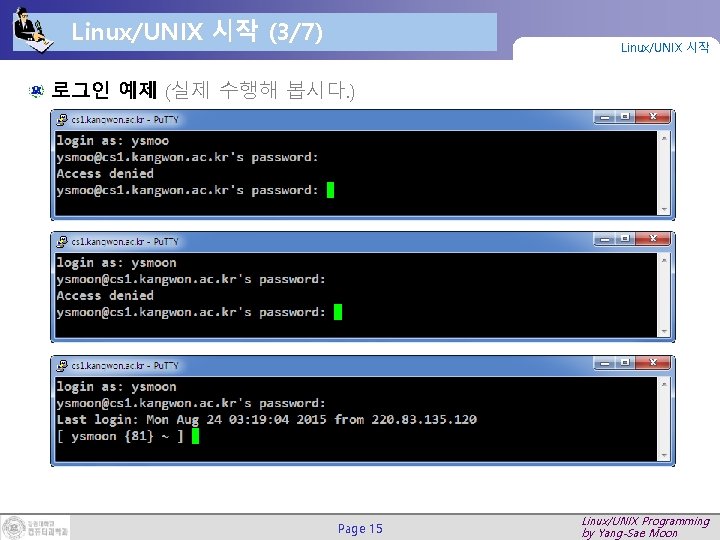
Task: Click the middle window title 'cs1.kangwon.ac.kr - PuTTY'
Action: point(125,242)
